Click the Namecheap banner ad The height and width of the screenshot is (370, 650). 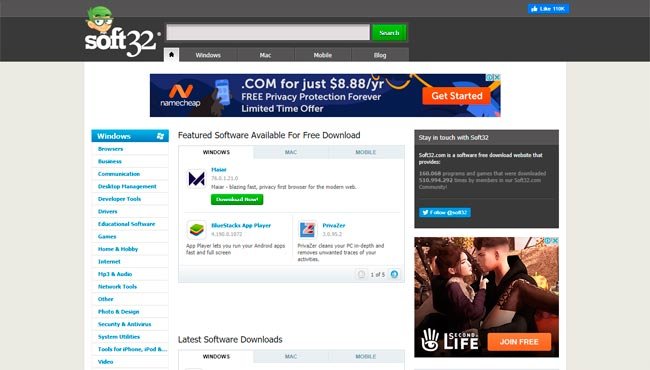pos(325,95)
